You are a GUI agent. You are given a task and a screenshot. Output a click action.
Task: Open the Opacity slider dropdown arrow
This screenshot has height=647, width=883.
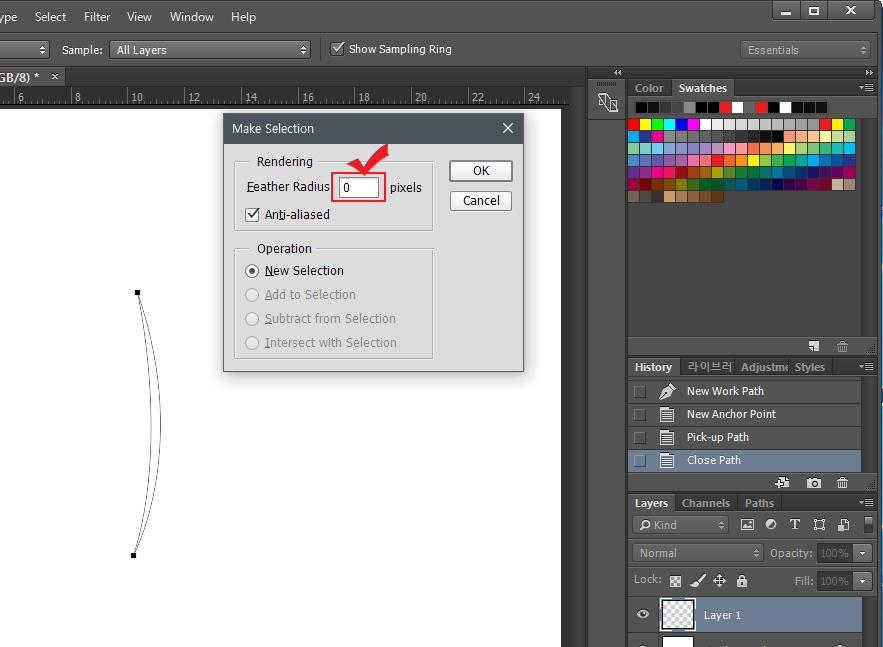point(862,553)
